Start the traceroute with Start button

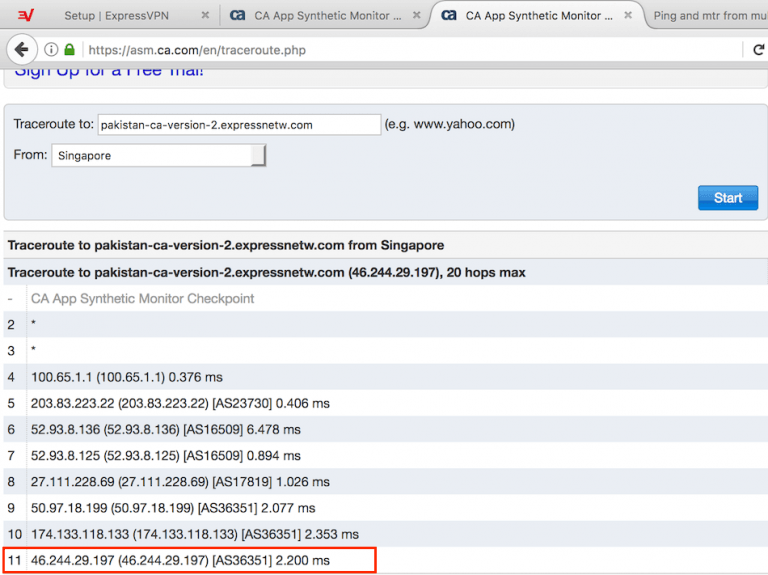point(728,198)
